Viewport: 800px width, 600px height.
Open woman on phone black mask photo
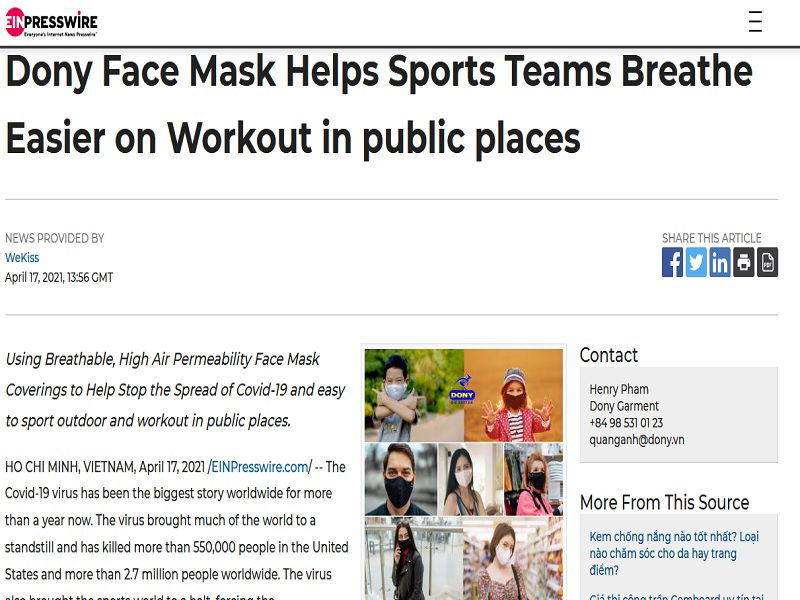pyautogui.click(x=414, y=559)
